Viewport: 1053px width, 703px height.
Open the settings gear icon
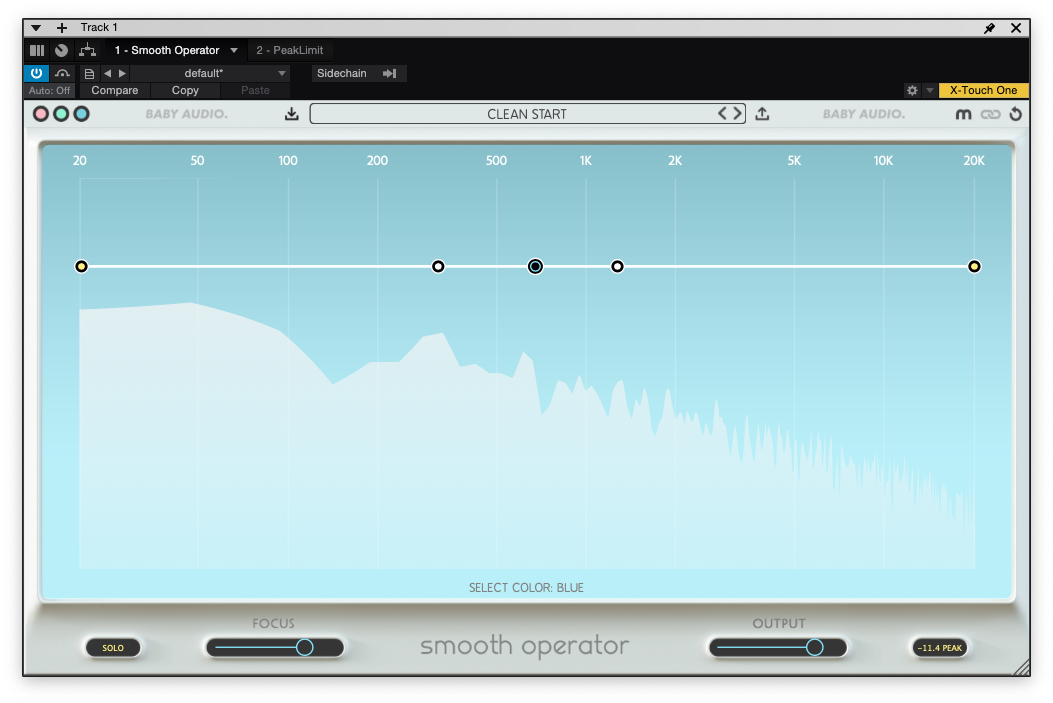coord(912,90)
